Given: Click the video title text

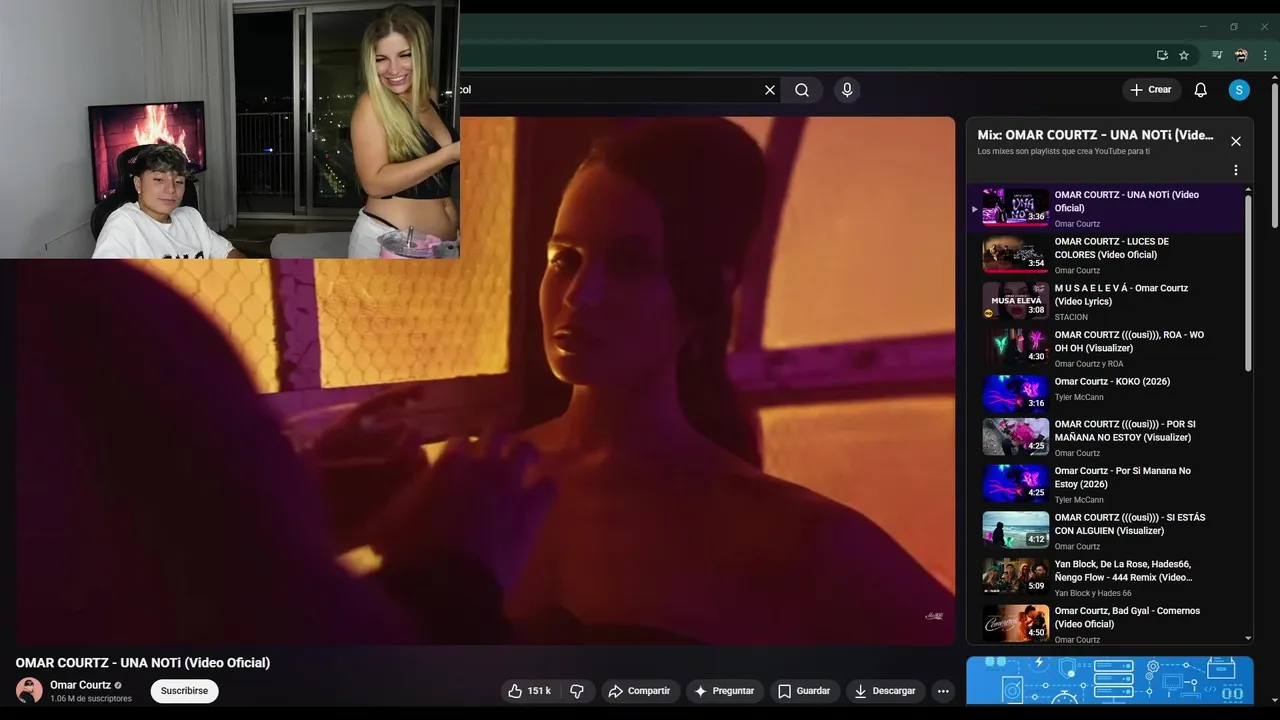Looking at the screenshot, I should coord(143,662).
